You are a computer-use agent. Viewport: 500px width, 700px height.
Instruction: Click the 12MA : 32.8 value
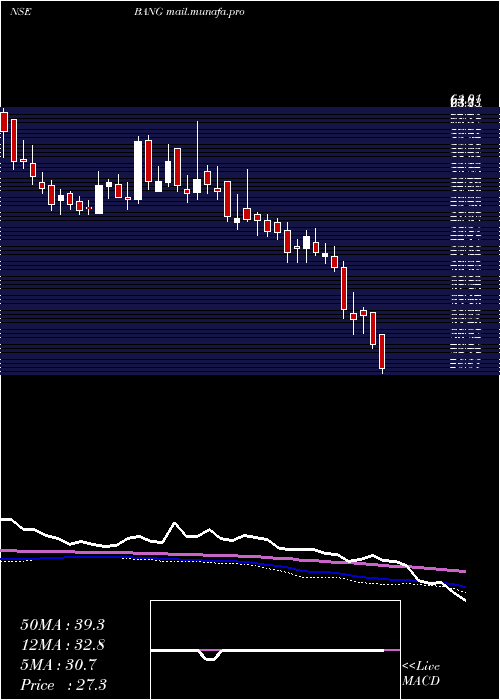tap(62, 645)
